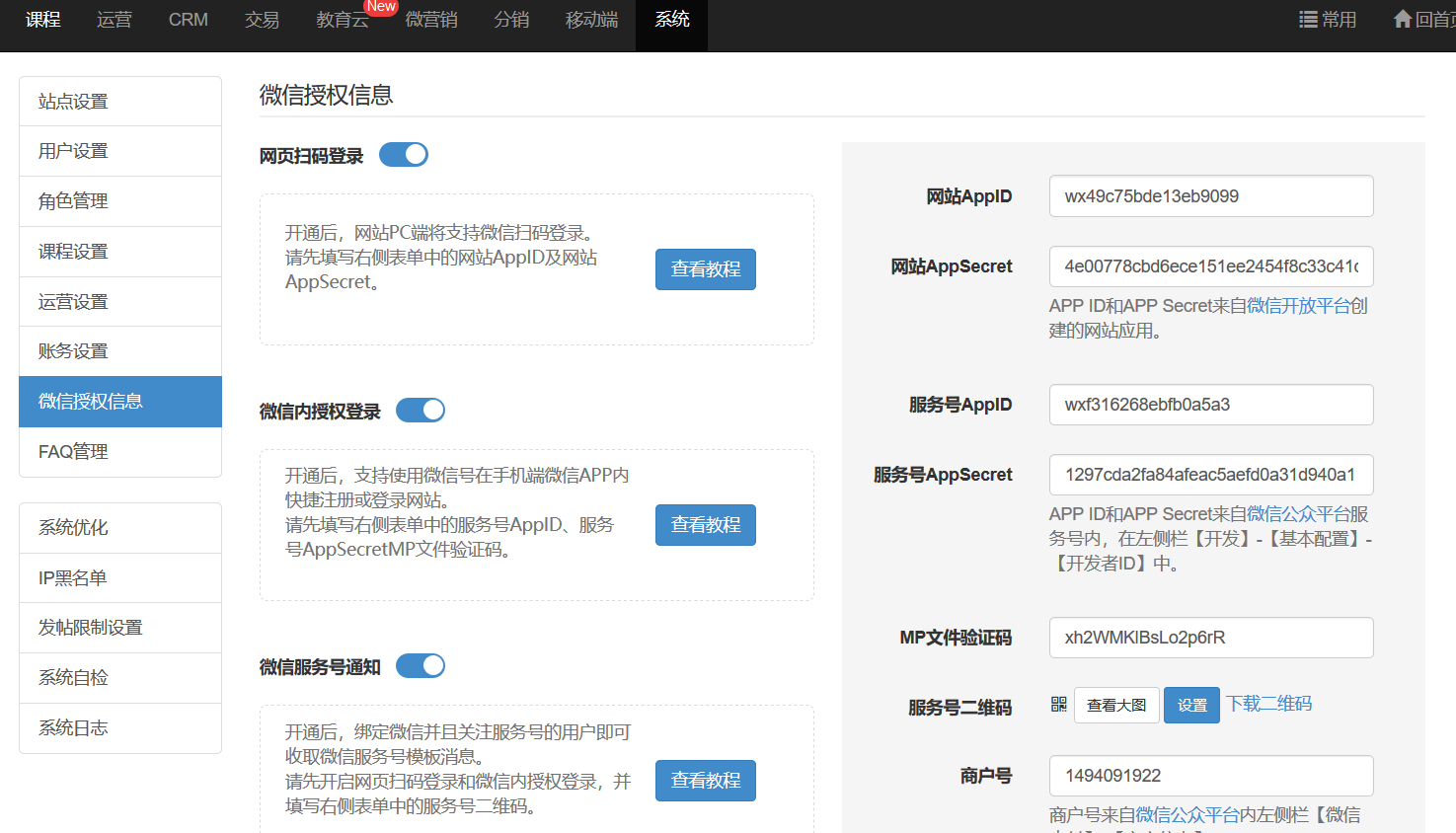The image size is (1456, 833).
Task: Disable the 微信内授权登录 switch
Action: [421, 411]
